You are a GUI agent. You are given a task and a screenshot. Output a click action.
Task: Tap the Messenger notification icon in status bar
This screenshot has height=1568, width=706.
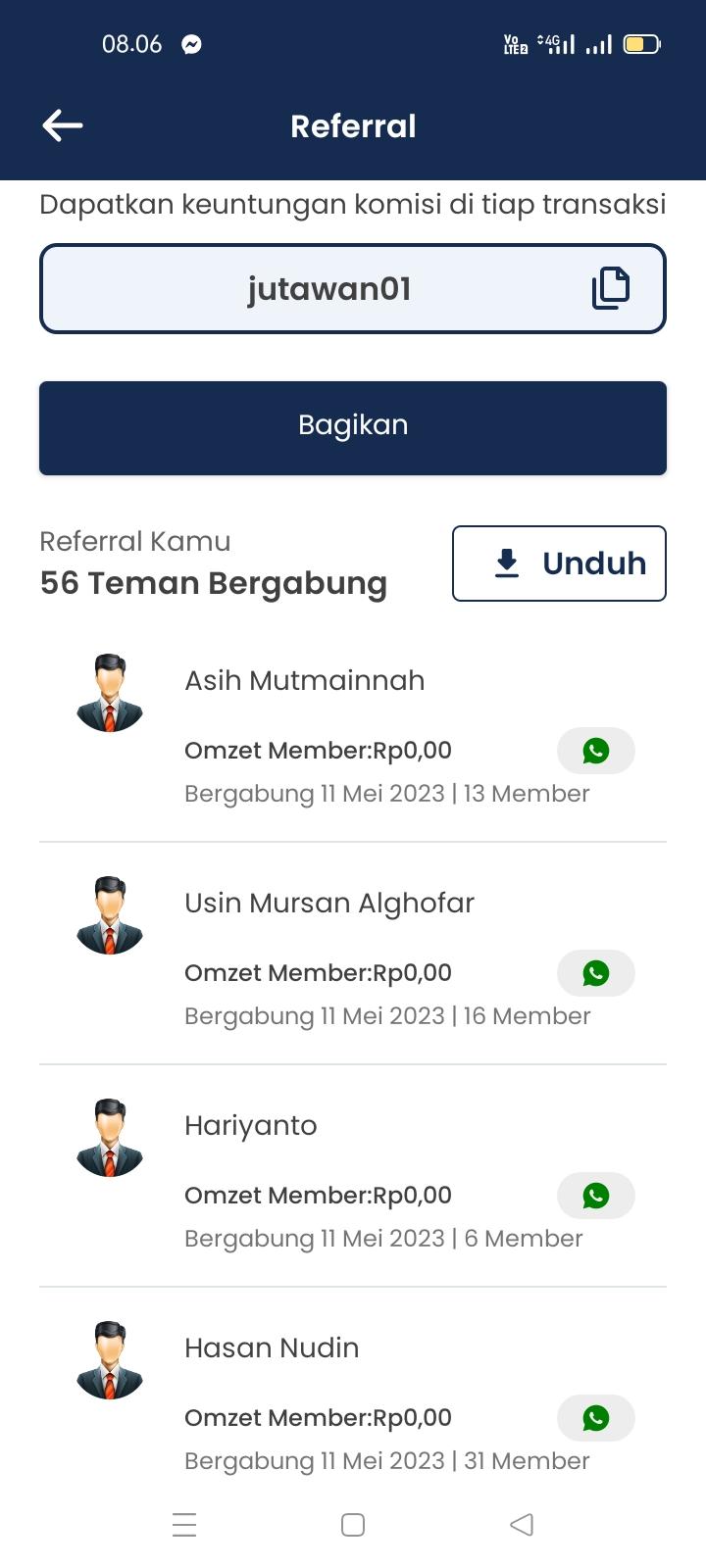[192, 44]
